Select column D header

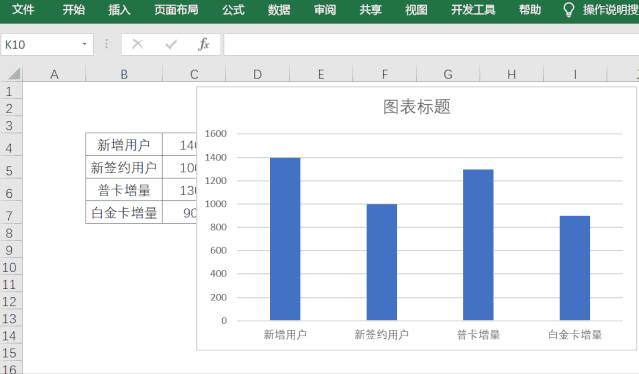click(x=258, y=74)
